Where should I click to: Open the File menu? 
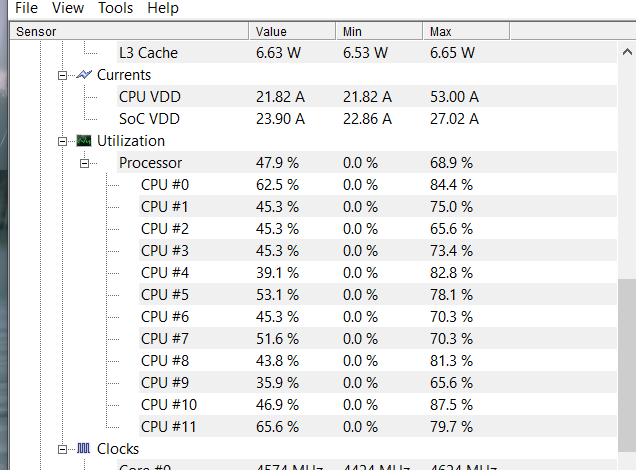point(26,8)
